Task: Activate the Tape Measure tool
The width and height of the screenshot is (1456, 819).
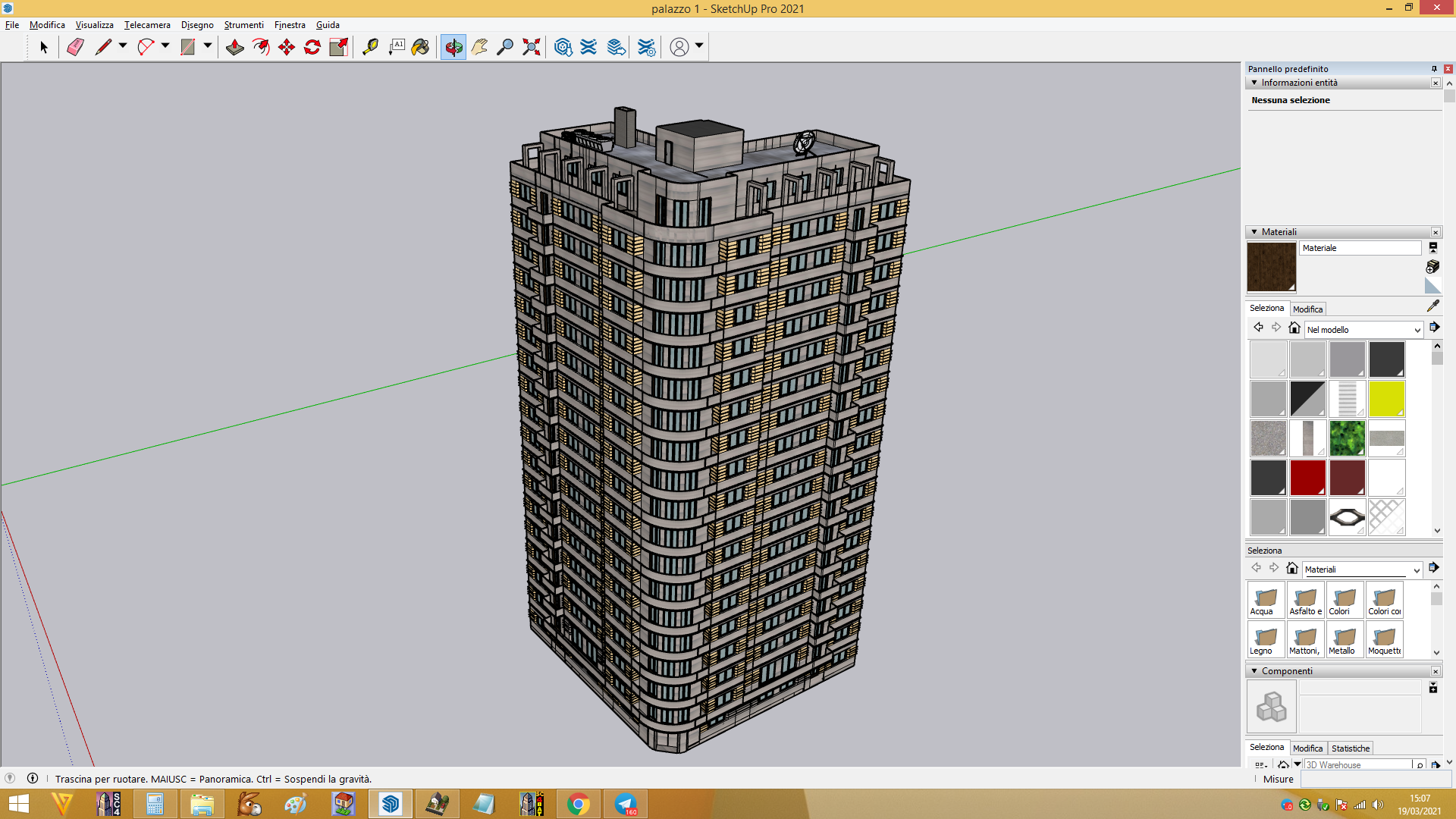Action: (370, 47)
